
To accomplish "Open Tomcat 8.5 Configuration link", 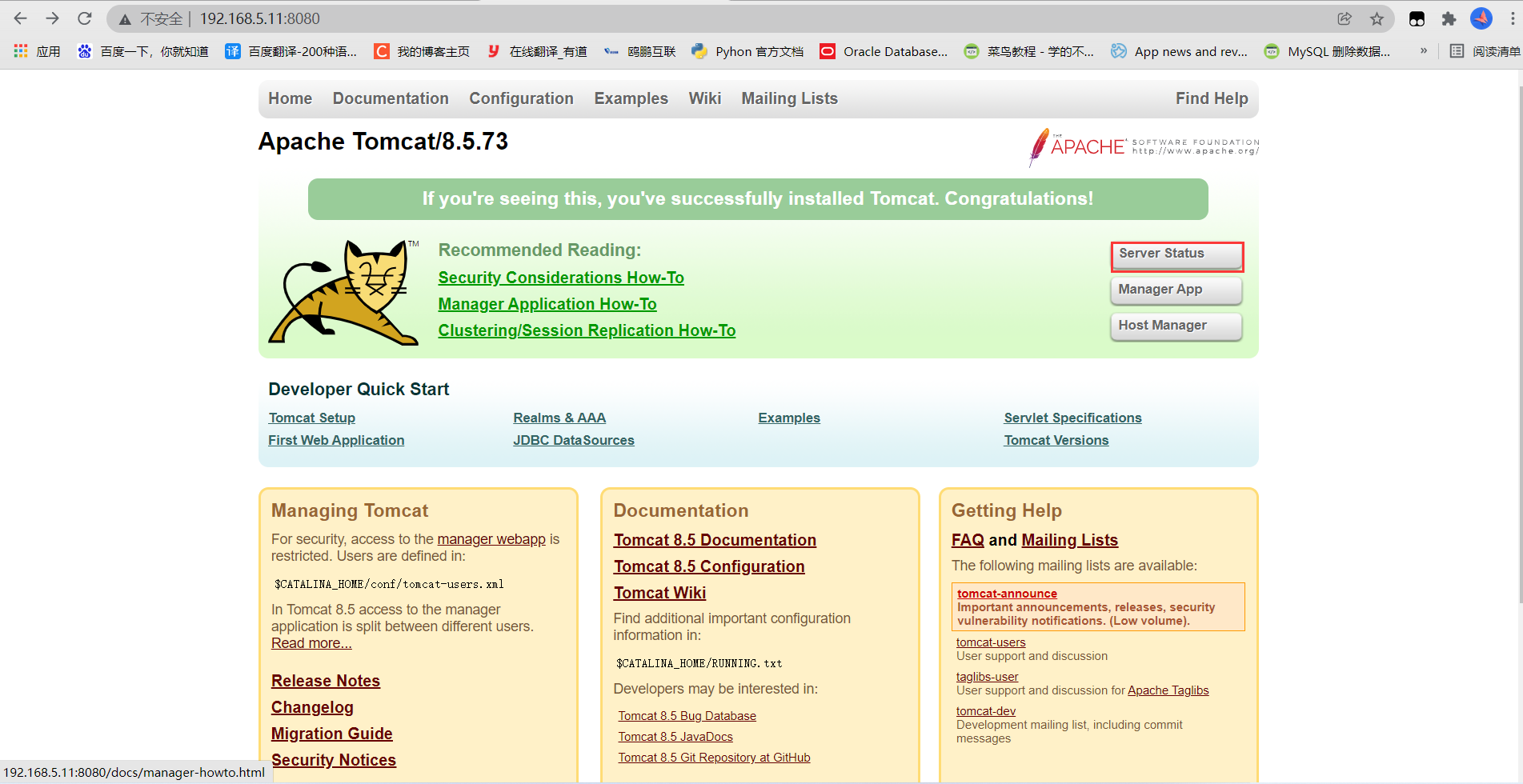I will tap(709, 566).
